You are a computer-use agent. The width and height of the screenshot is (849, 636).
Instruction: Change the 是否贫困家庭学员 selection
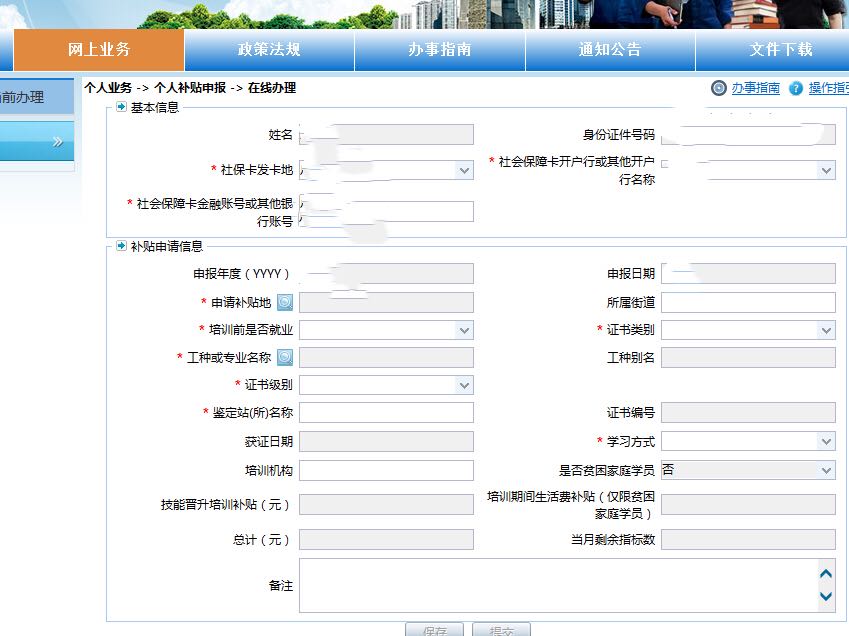826,470
